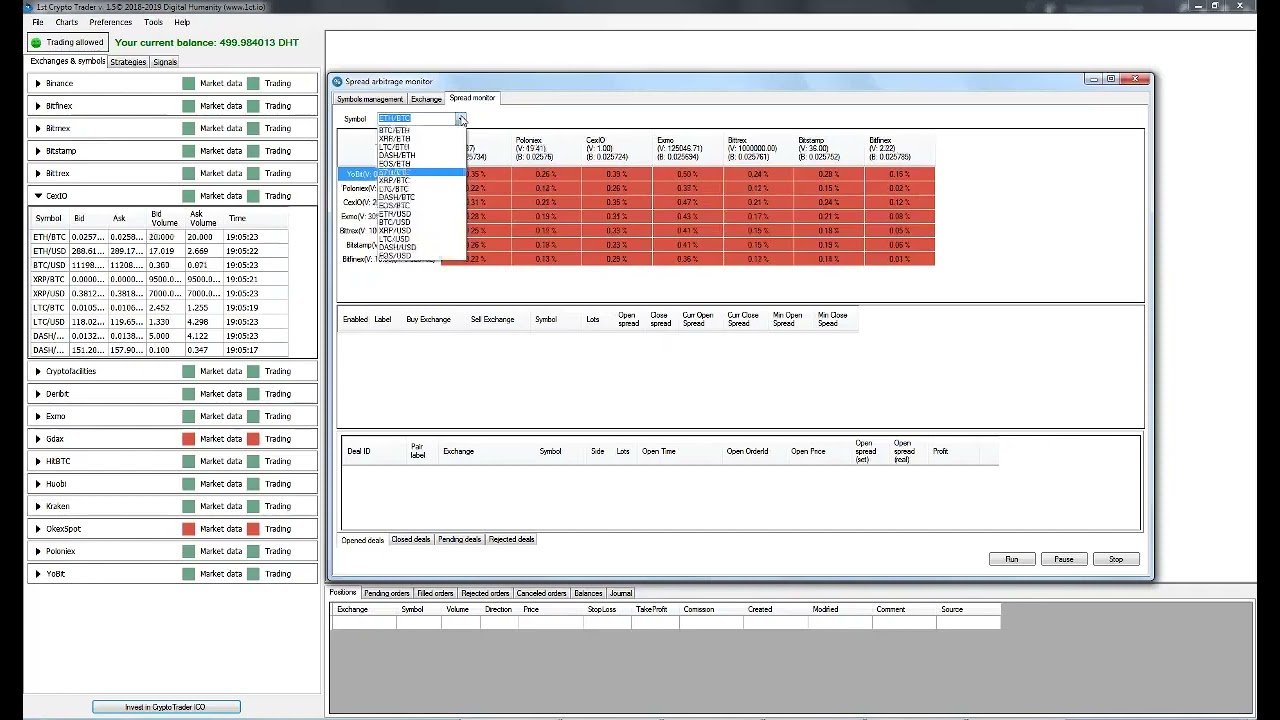Open the File menu
Viewport: 1280px width, 720px height.
tap(38, 22)
